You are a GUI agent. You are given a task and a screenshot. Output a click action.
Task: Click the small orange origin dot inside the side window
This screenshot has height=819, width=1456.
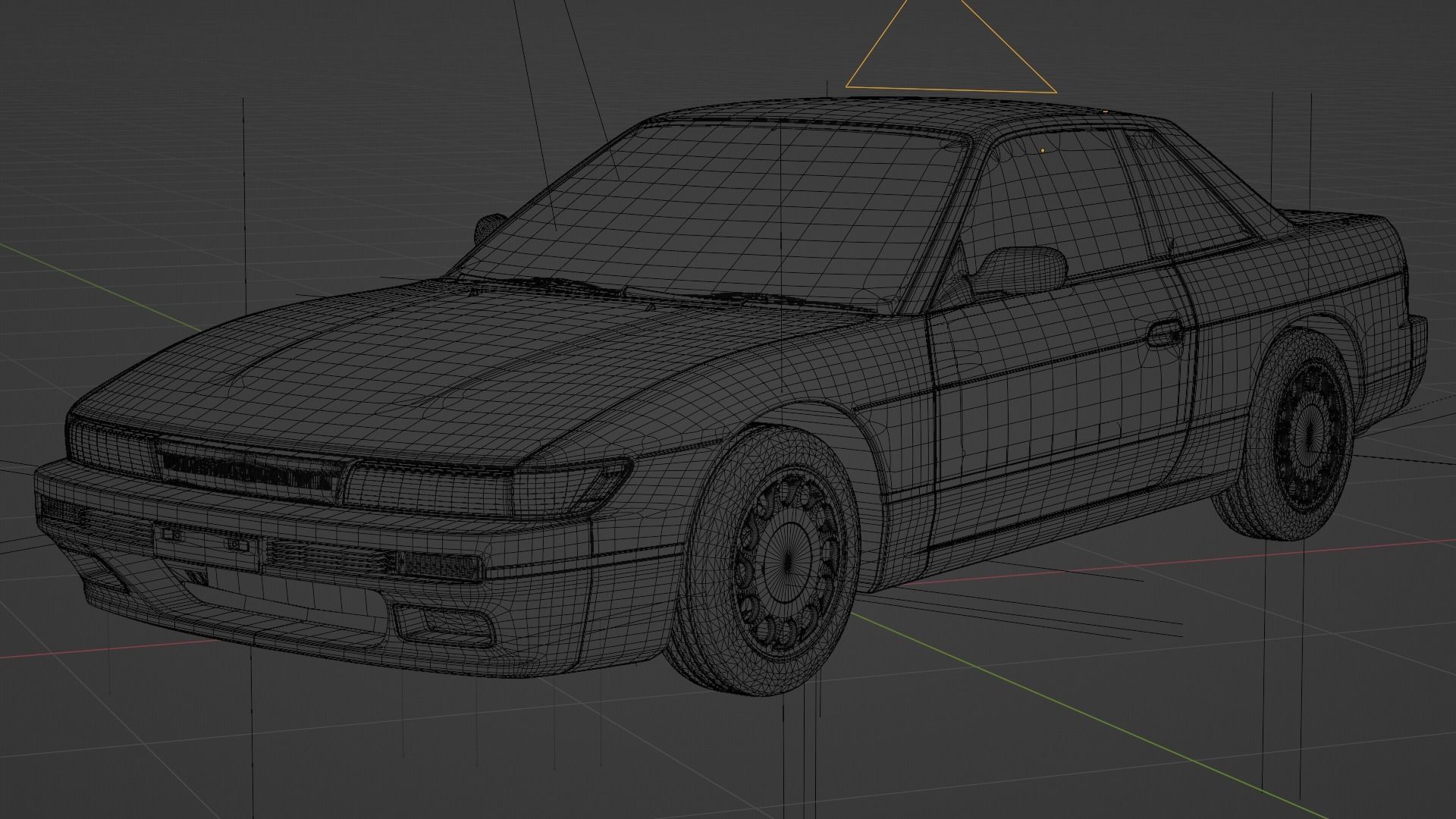tap(1043, 151)
